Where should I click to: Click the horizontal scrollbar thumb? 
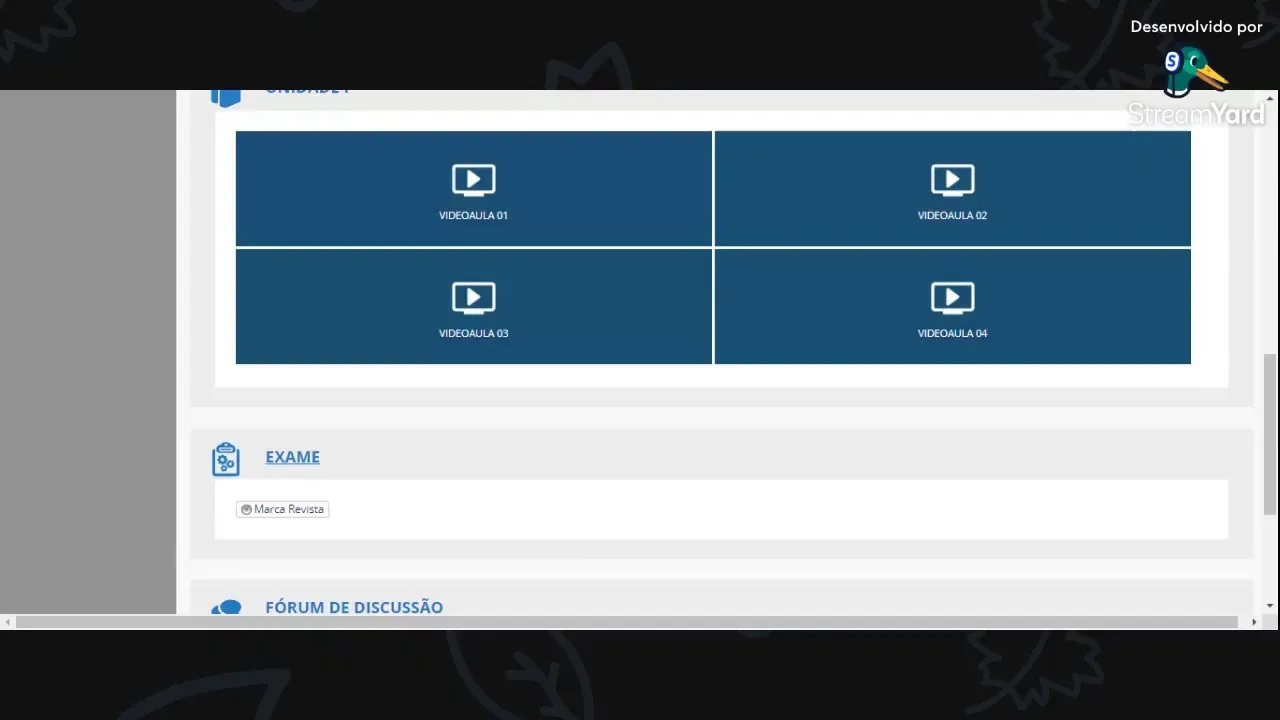(627, 622)
